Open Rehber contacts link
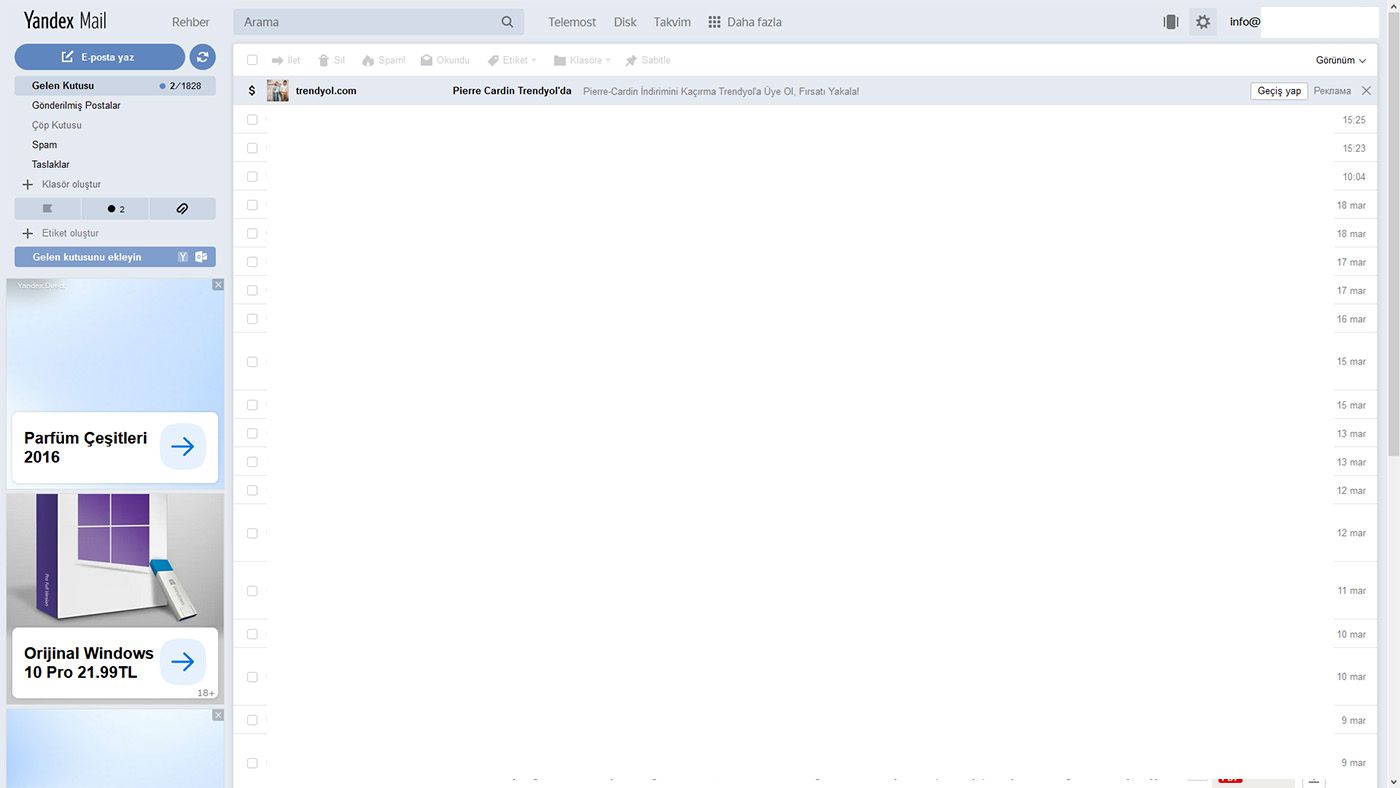 tap(191, 22)
